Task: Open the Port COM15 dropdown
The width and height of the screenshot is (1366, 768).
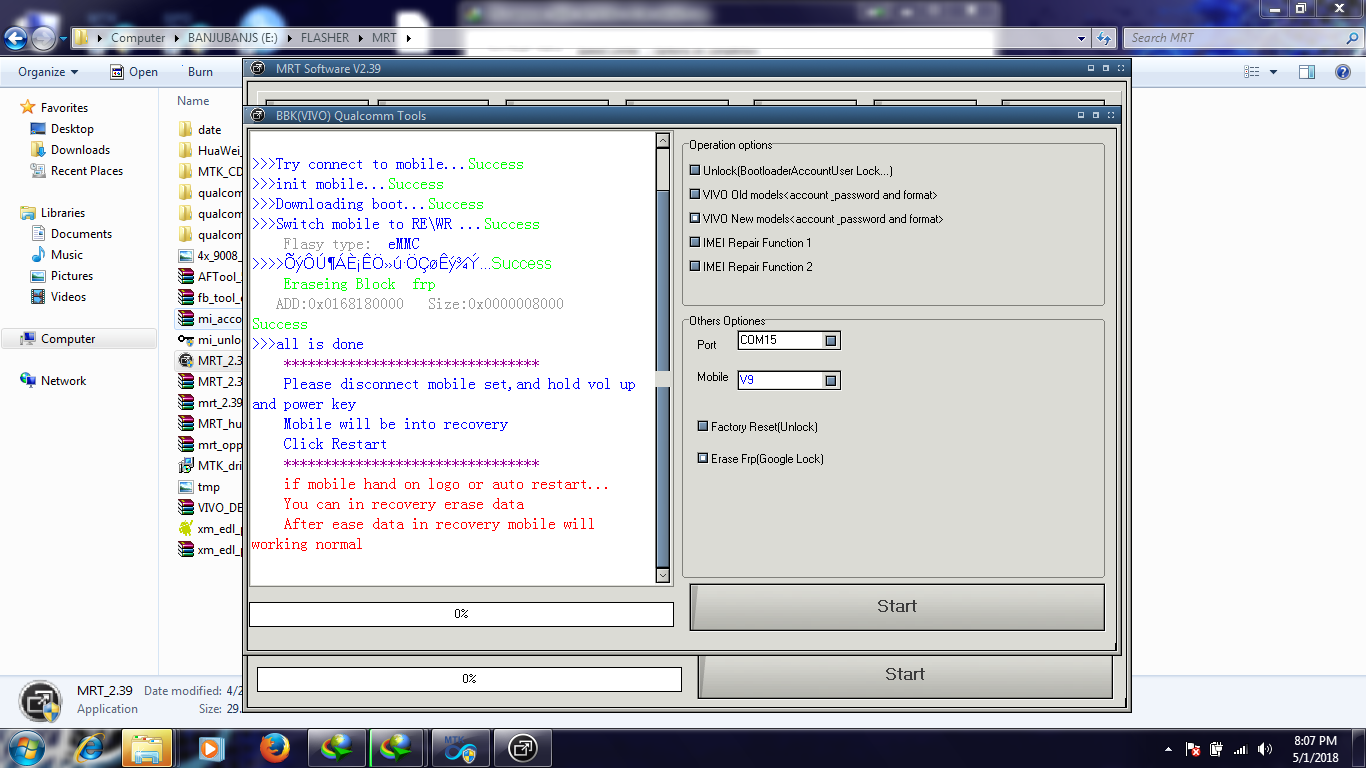Action: [x=830, y=340]
